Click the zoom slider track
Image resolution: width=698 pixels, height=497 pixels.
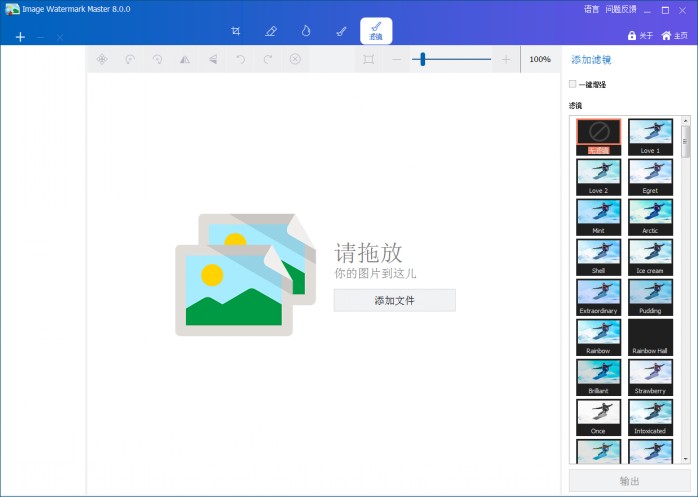[x=460, y=60]
